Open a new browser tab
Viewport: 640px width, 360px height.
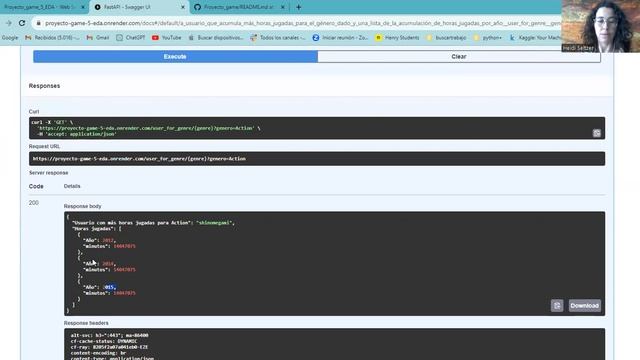pos(298,7)
